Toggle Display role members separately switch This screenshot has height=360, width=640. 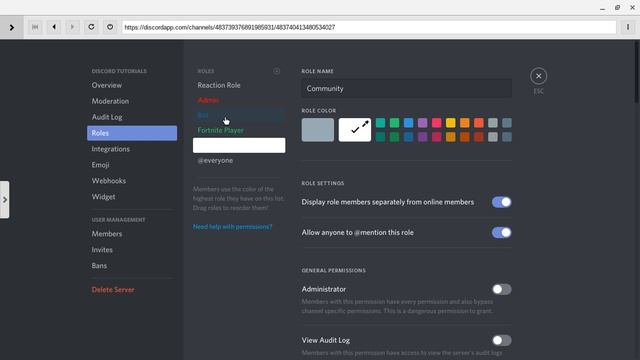click(x=501, y=202)
